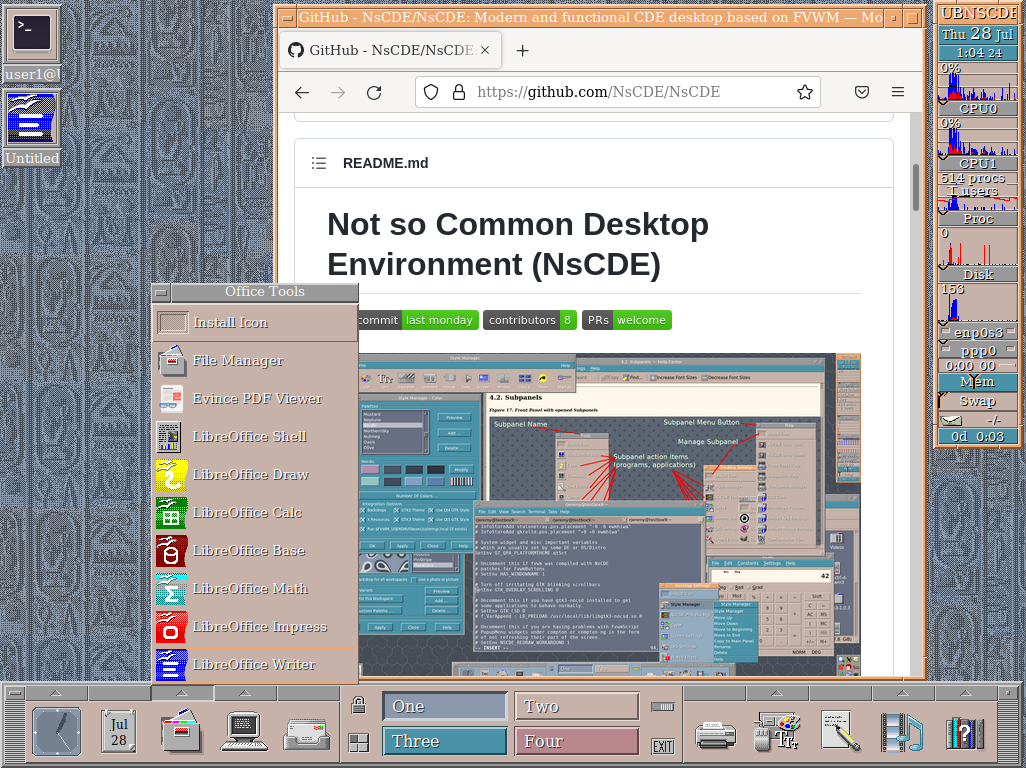
Task: Open the Help viewer from the front panel
Action: [964, 732]
